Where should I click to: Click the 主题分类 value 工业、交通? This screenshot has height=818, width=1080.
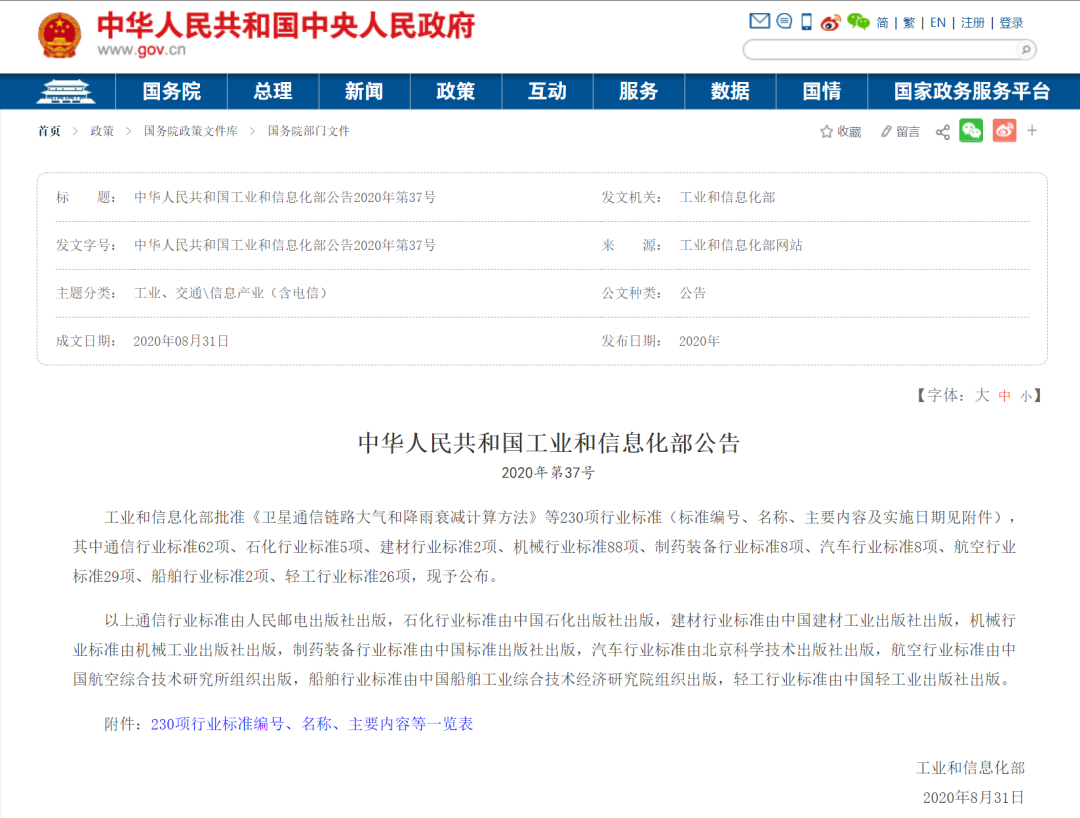pos(230,293)
